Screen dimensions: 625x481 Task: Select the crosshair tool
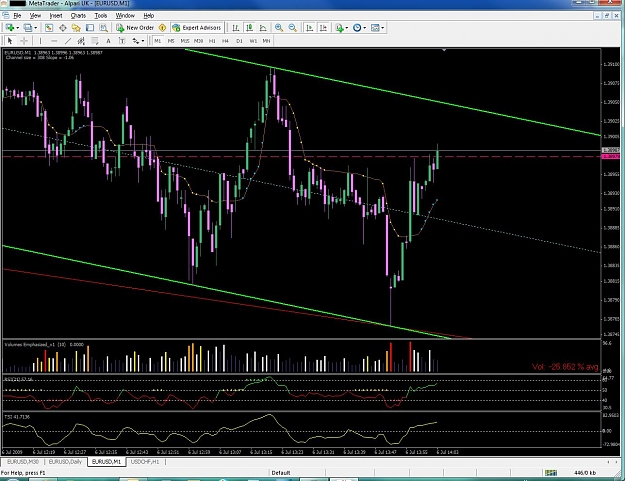(24, 41)
